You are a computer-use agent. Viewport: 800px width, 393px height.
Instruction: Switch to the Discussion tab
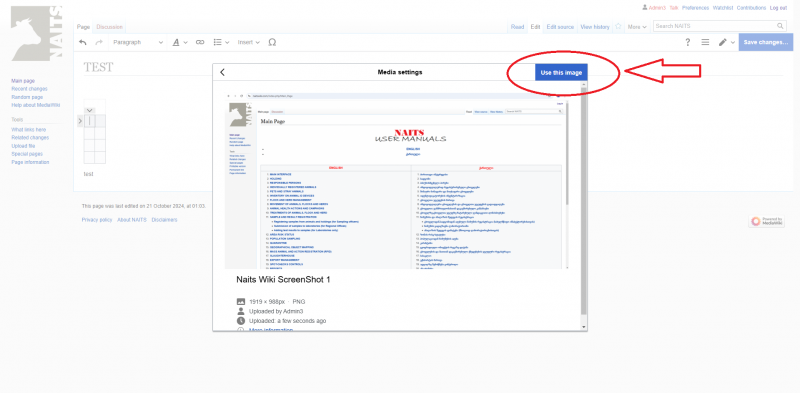tap(109, 27)
